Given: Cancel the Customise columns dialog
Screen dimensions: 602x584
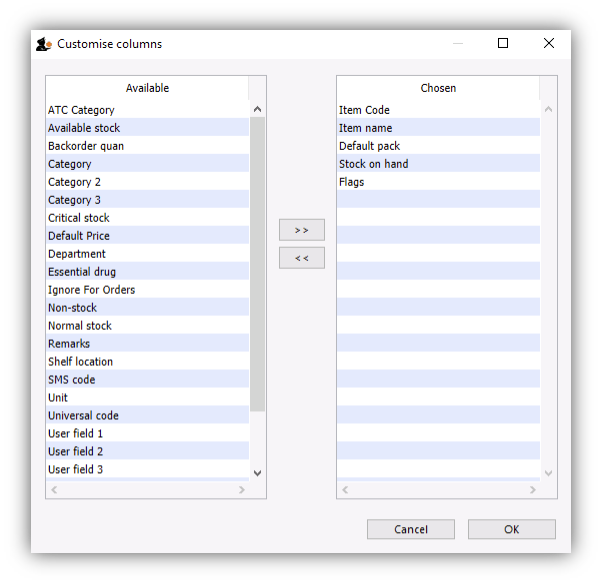Looking at the screenshot, I should point(410,529).
